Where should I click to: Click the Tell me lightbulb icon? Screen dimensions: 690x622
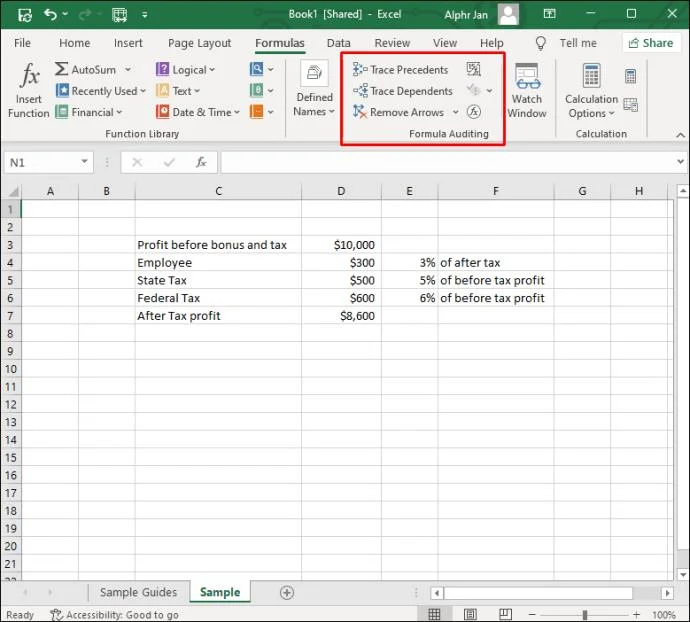click(540, 43)
